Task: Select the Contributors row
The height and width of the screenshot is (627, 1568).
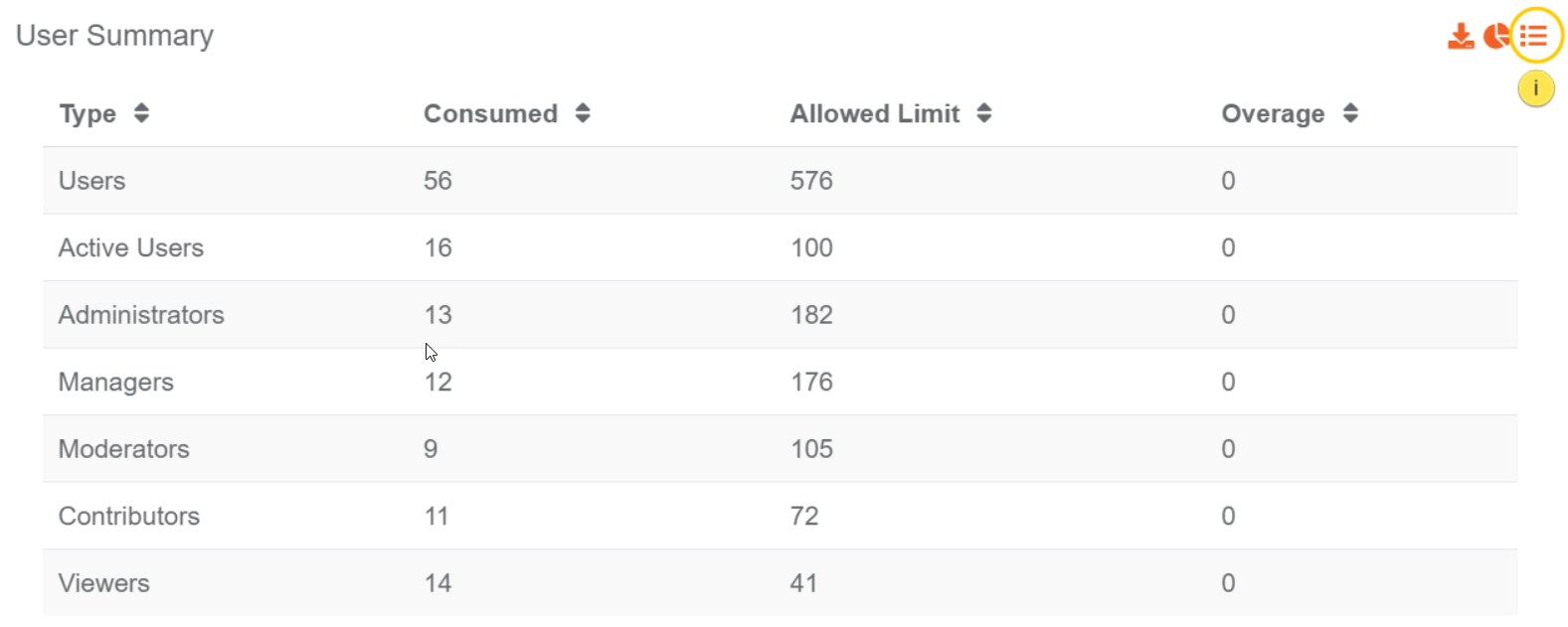Action: pos(780,516)
